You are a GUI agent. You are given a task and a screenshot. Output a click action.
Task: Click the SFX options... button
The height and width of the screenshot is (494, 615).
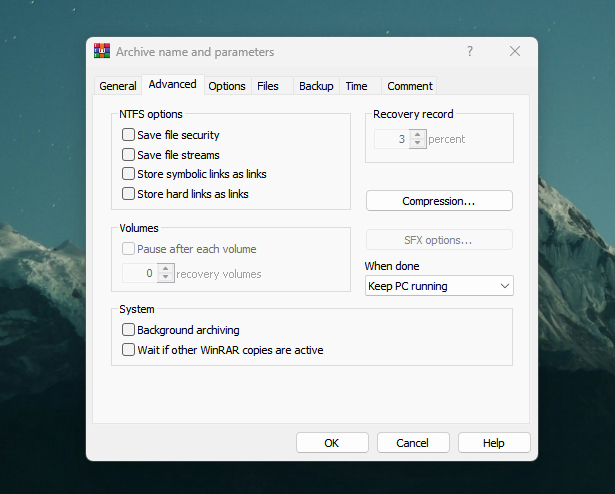[x=439, y=240]
